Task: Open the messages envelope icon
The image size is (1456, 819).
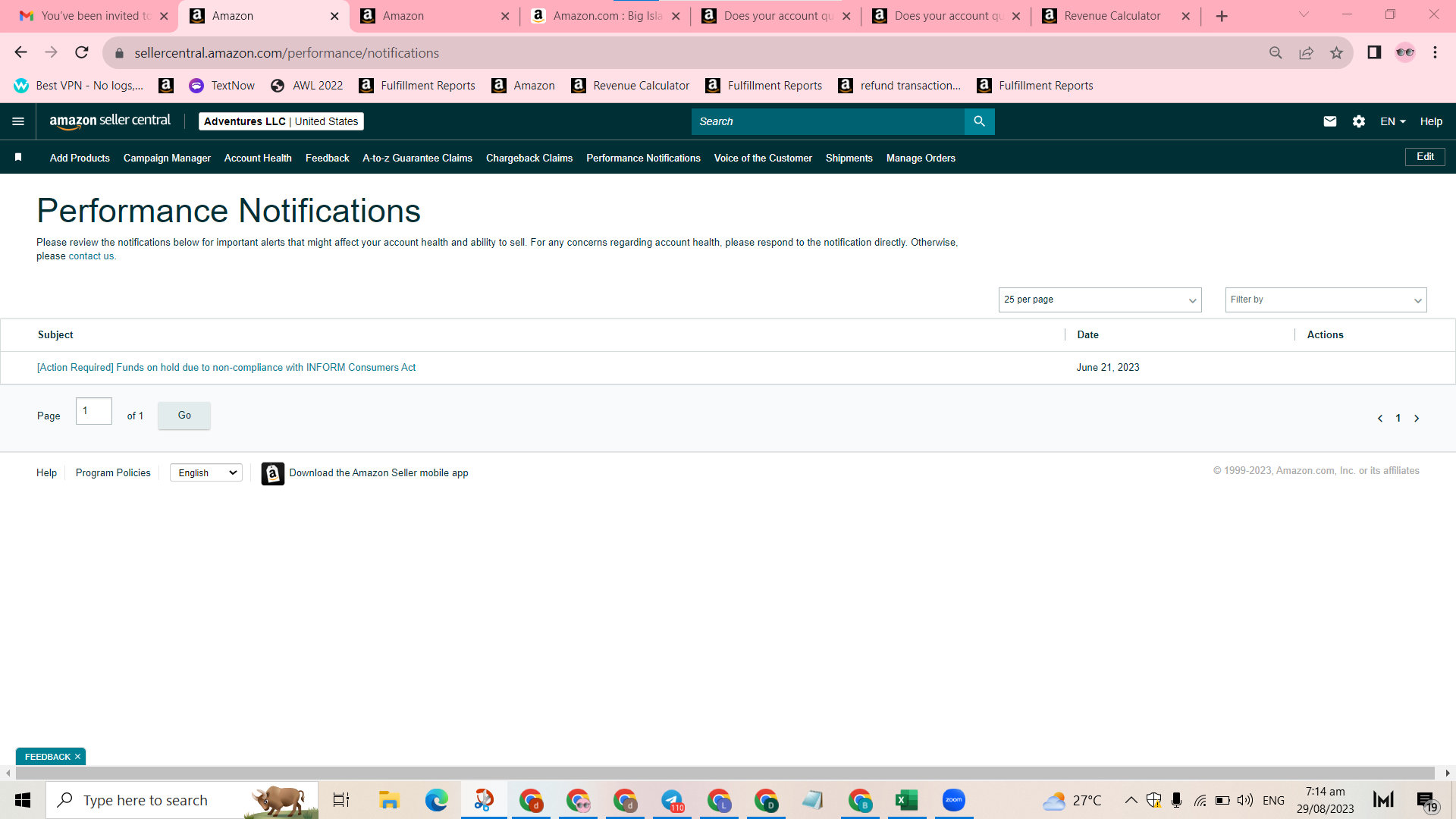Action: [x=1329, y=121]
